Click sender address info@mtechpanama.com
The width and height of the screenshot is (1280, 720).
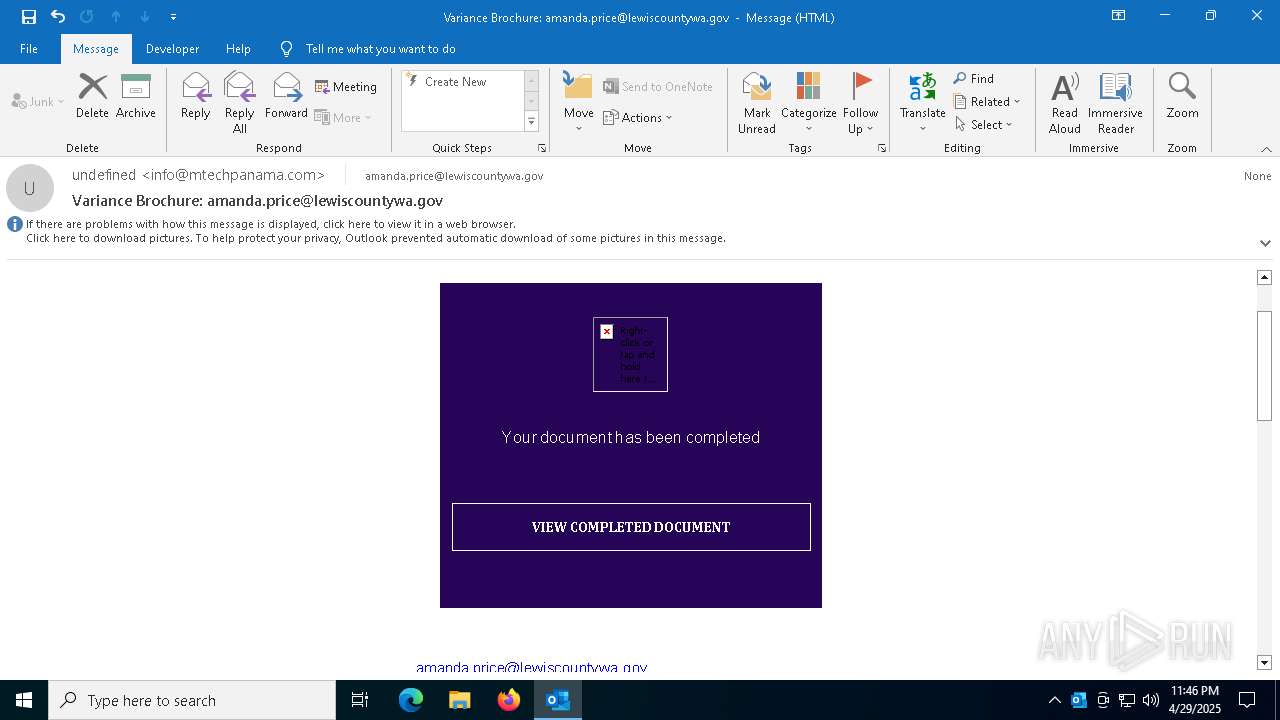[x=233, y=175]
